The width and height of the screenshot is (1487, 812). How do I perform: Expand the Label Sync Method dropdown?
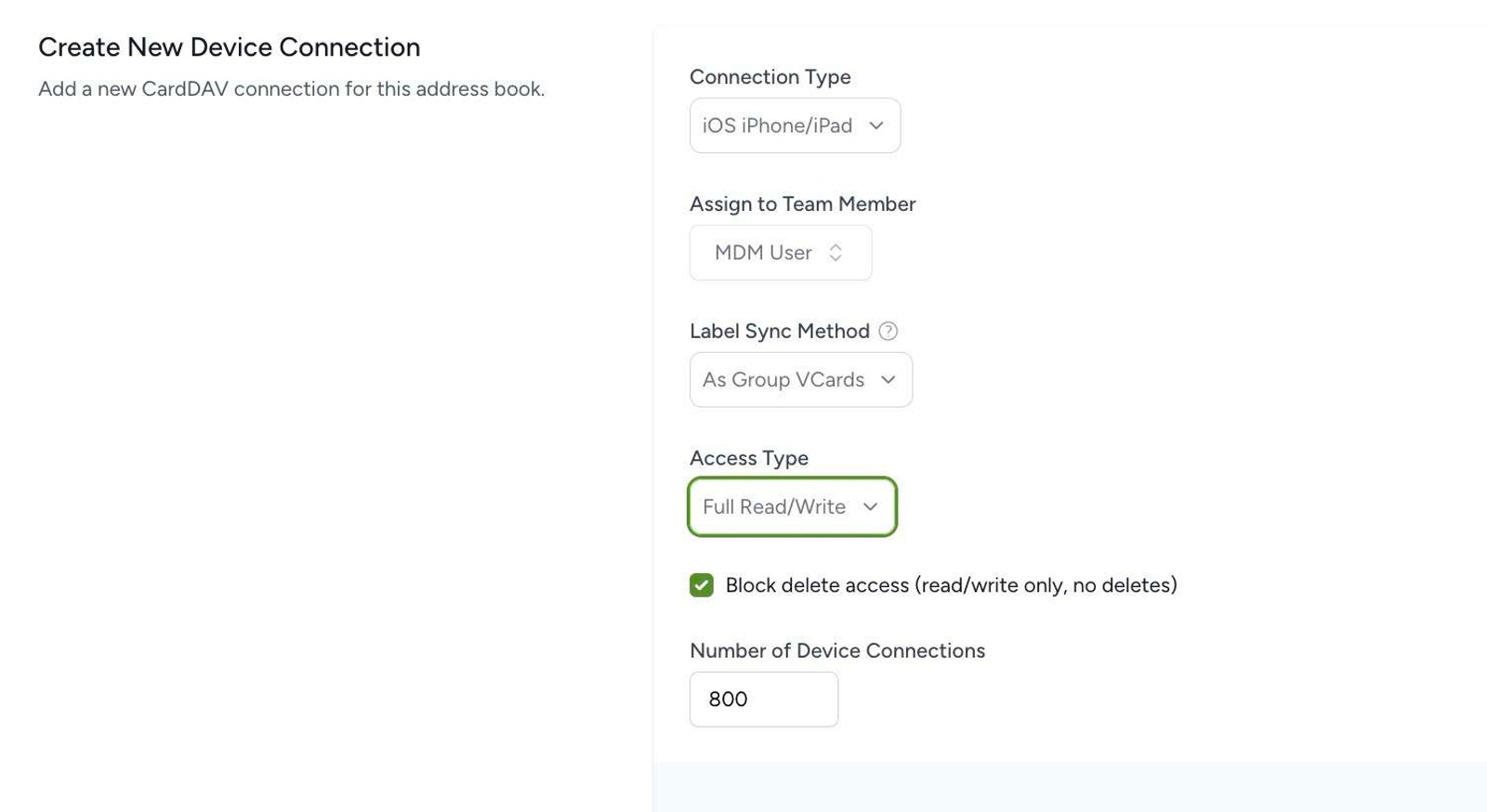pyautogui.click(x=801, y=379)
